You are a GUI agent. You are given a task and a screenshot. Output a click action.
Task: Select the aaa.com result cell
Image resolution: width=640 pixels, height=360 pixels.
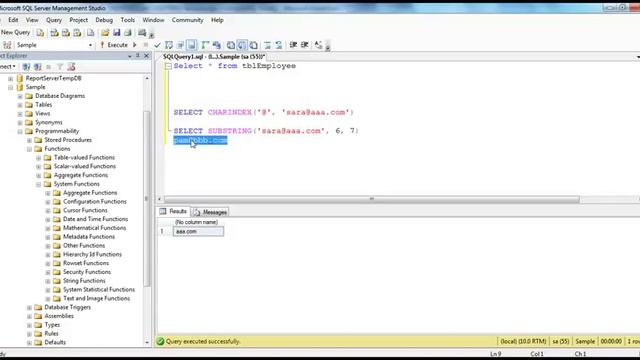point(198,231)
